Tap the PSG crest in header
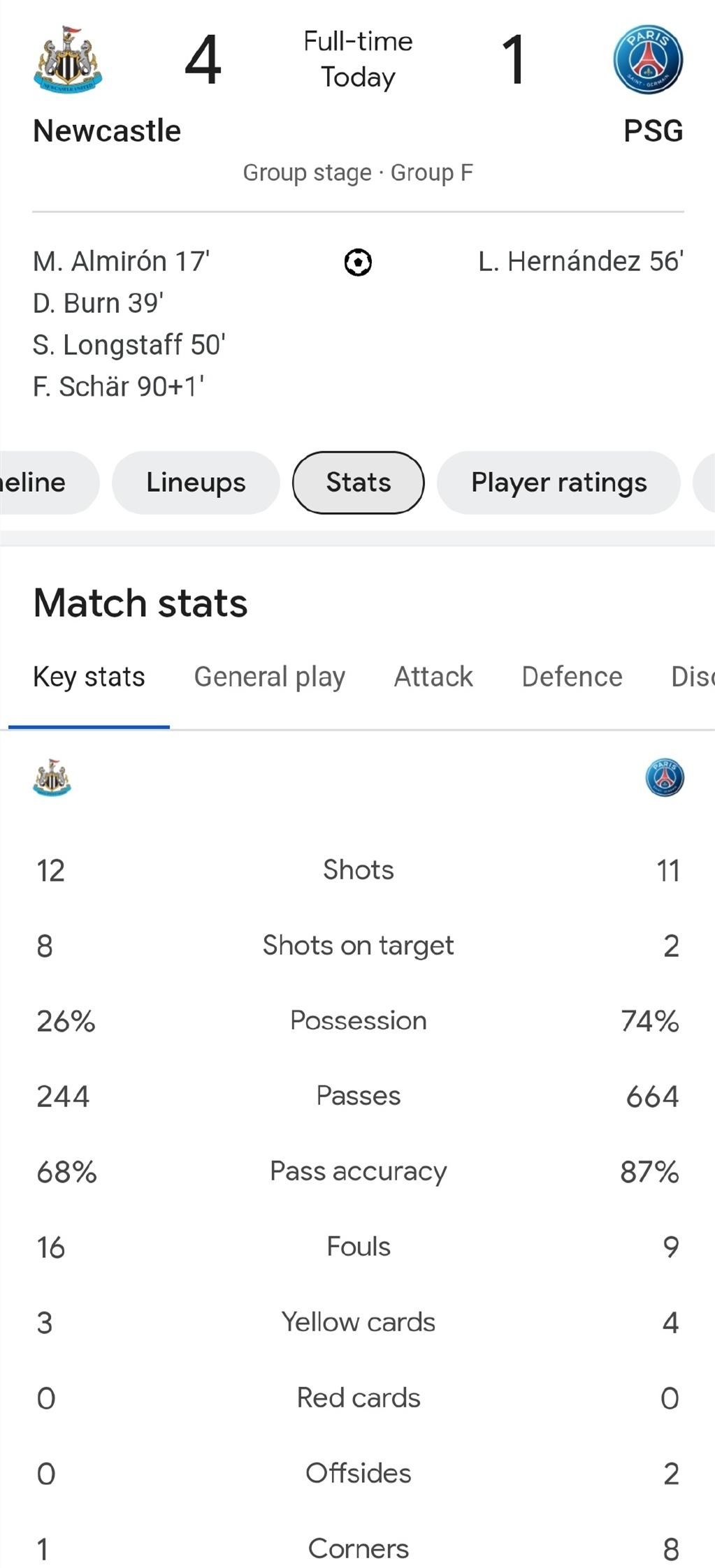Image resolution: width=715 pixels, height=1568 pixels. pyautogui.click(x=648, y=59)
